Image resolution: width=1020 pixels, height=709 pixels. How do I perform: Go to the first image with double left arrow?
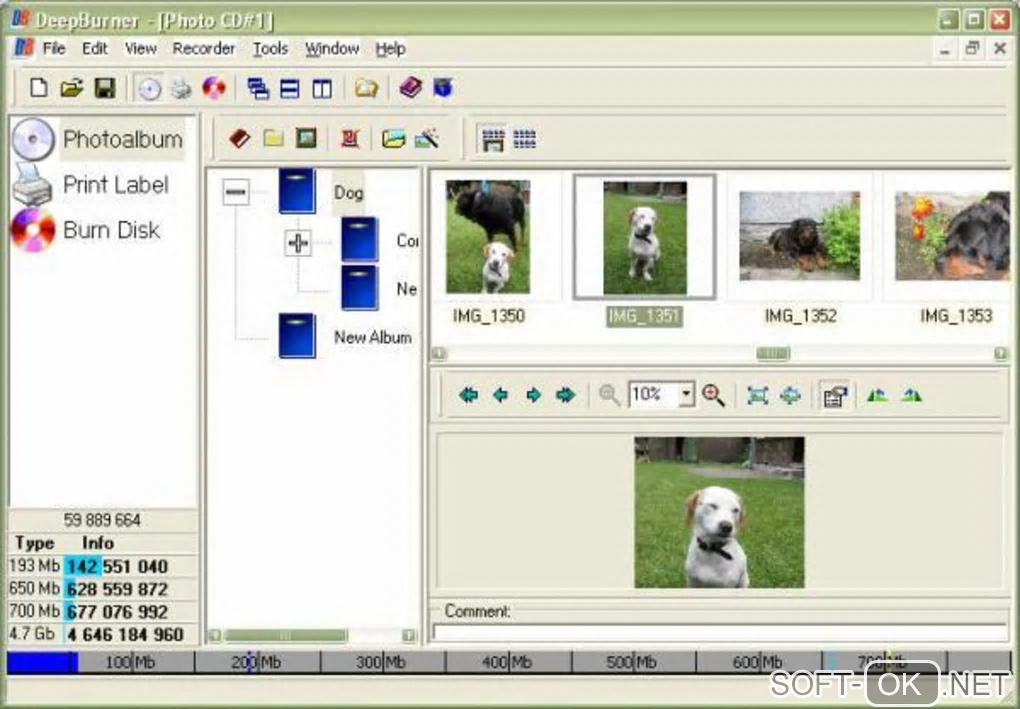coord(468,395)
